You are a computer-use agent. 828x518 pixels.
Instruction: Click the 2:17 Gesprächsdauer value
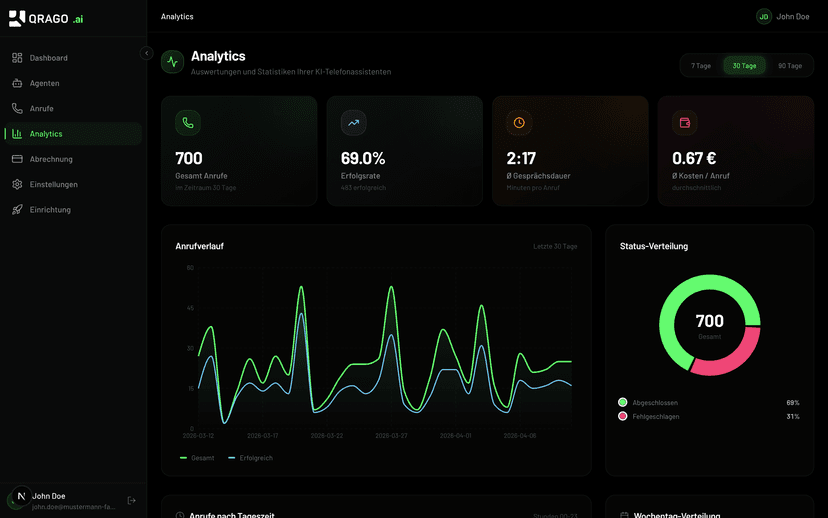pos(521,158)
